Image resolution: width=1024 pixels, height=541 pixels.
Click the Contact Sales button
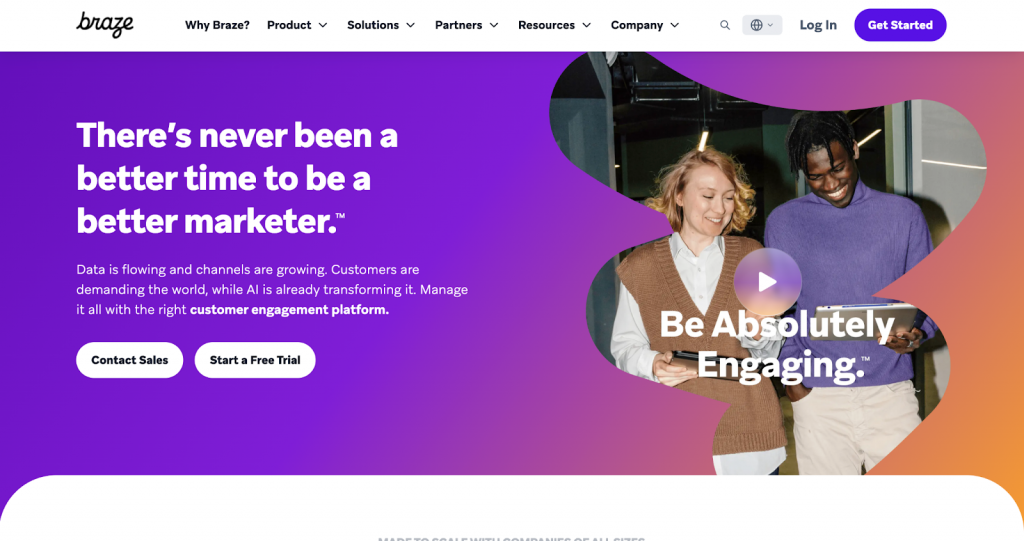point(129,360)
